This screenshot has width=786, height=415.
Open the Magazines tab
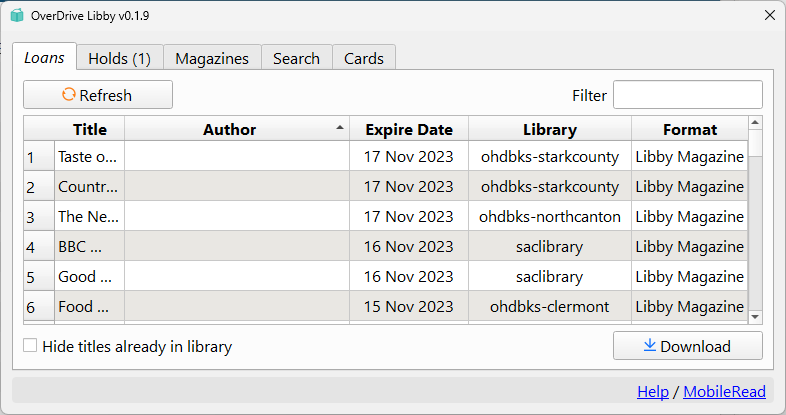click(212, 58)
